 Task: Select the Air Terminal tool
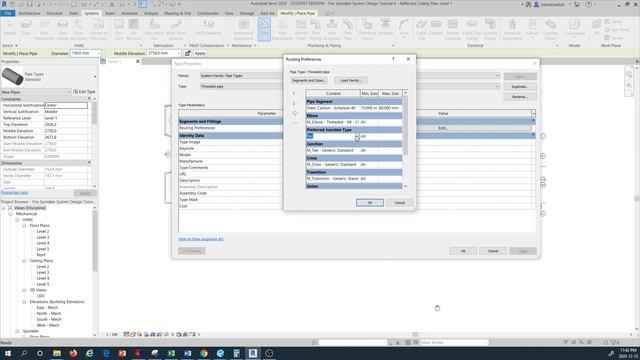(x=133, y=28)
